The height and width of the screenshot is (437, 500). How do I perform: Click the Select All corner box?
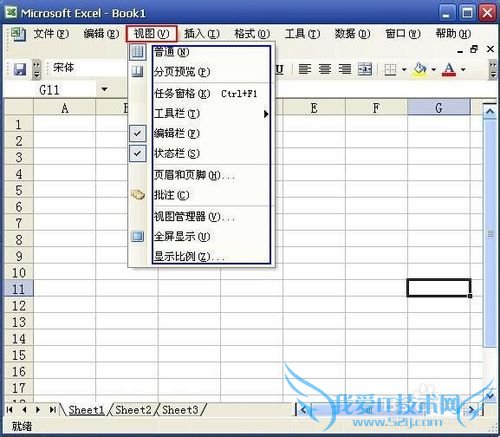click(19, 108)
